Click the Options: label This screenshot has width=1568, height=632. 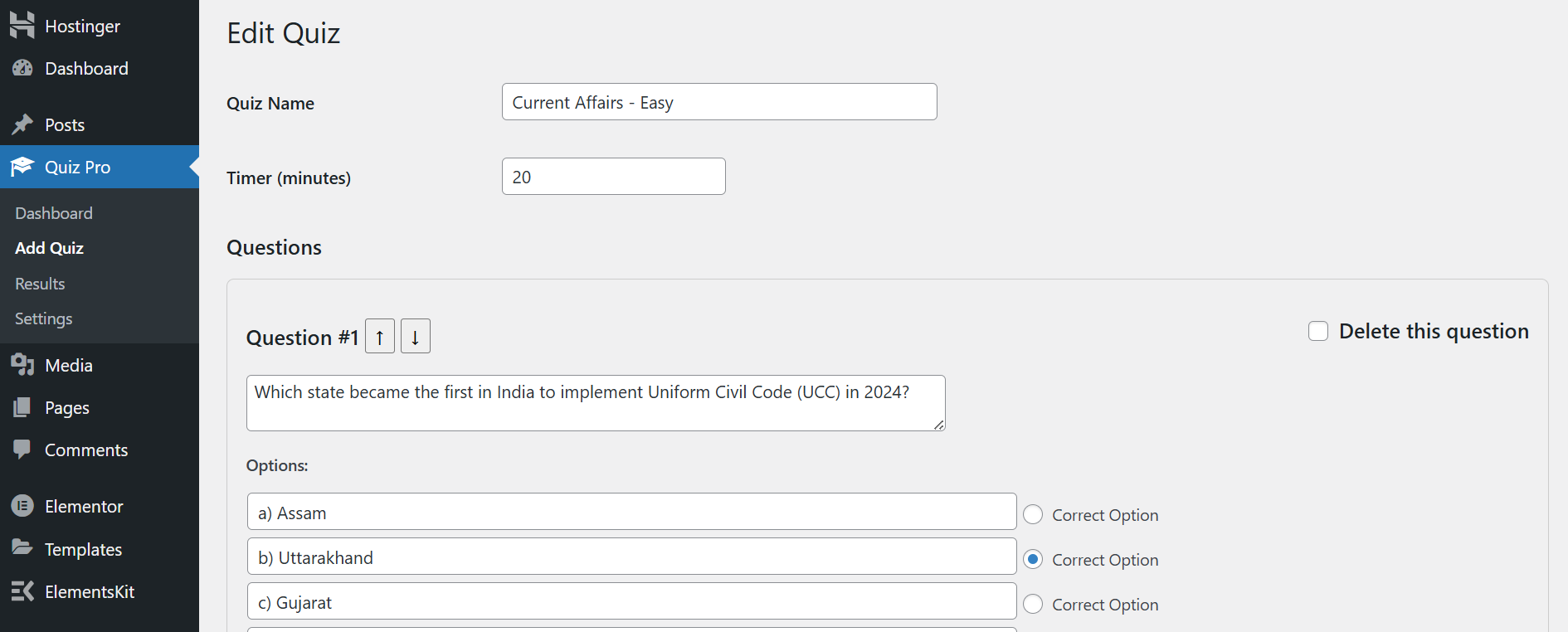click(x=277, y=465)
